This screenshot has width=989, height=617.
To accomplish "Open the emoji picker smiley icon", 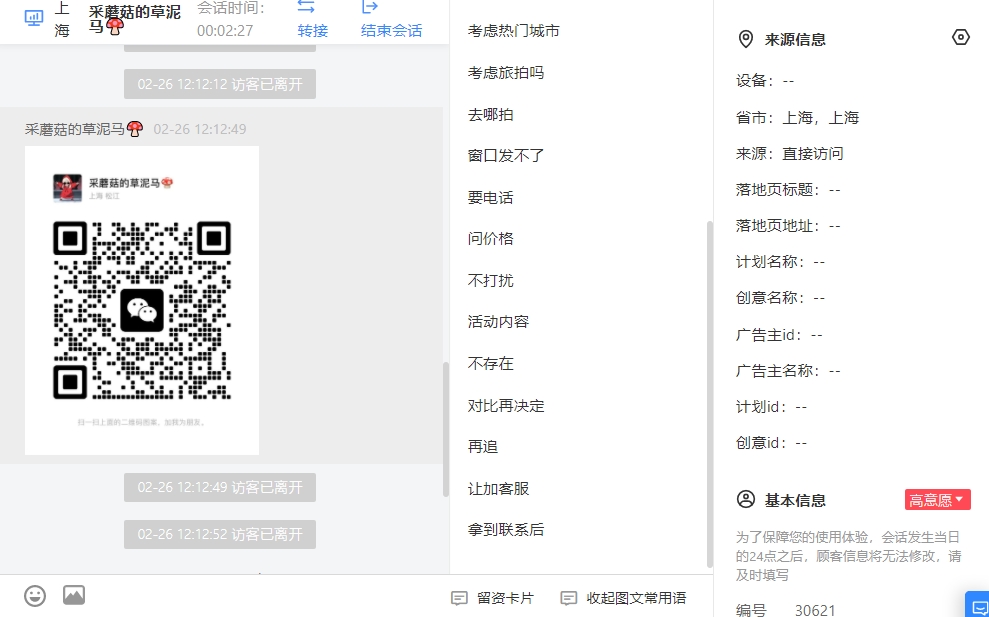I will pyautogui.click(x=35, y=596).
